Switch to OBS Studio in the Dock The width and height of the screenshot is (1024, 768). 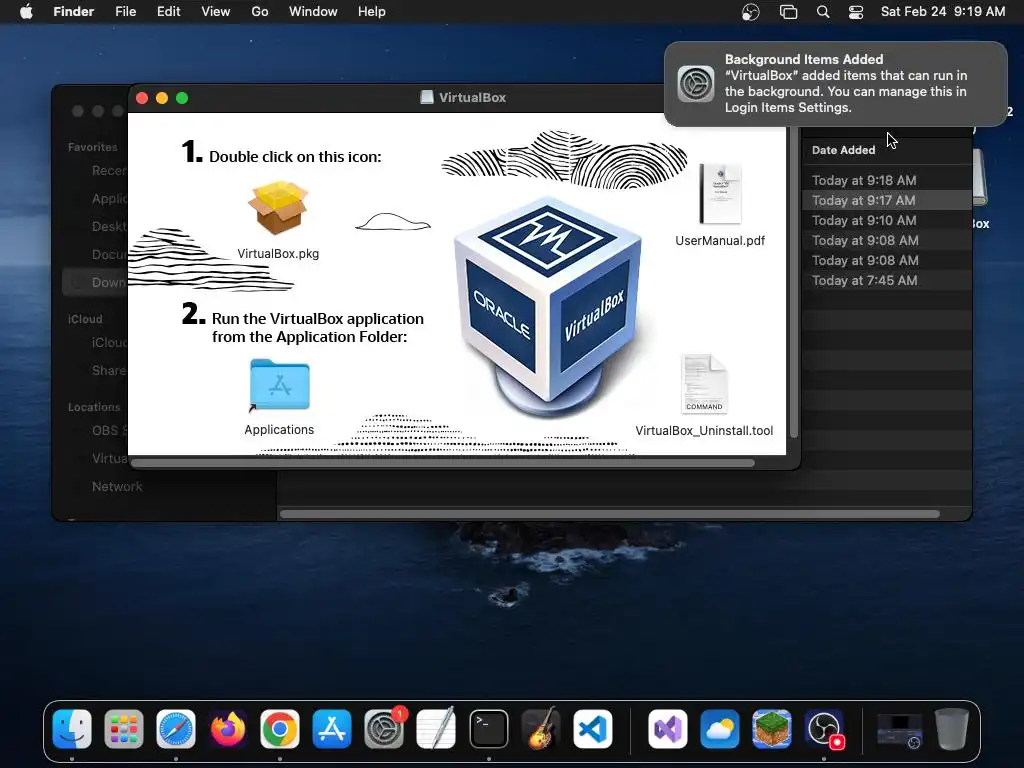(824, 729)
